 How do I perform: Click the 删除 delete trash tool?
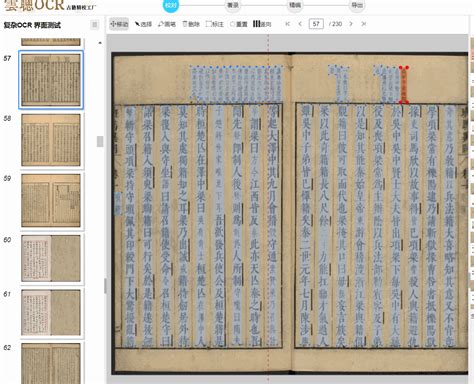(191, 24)
